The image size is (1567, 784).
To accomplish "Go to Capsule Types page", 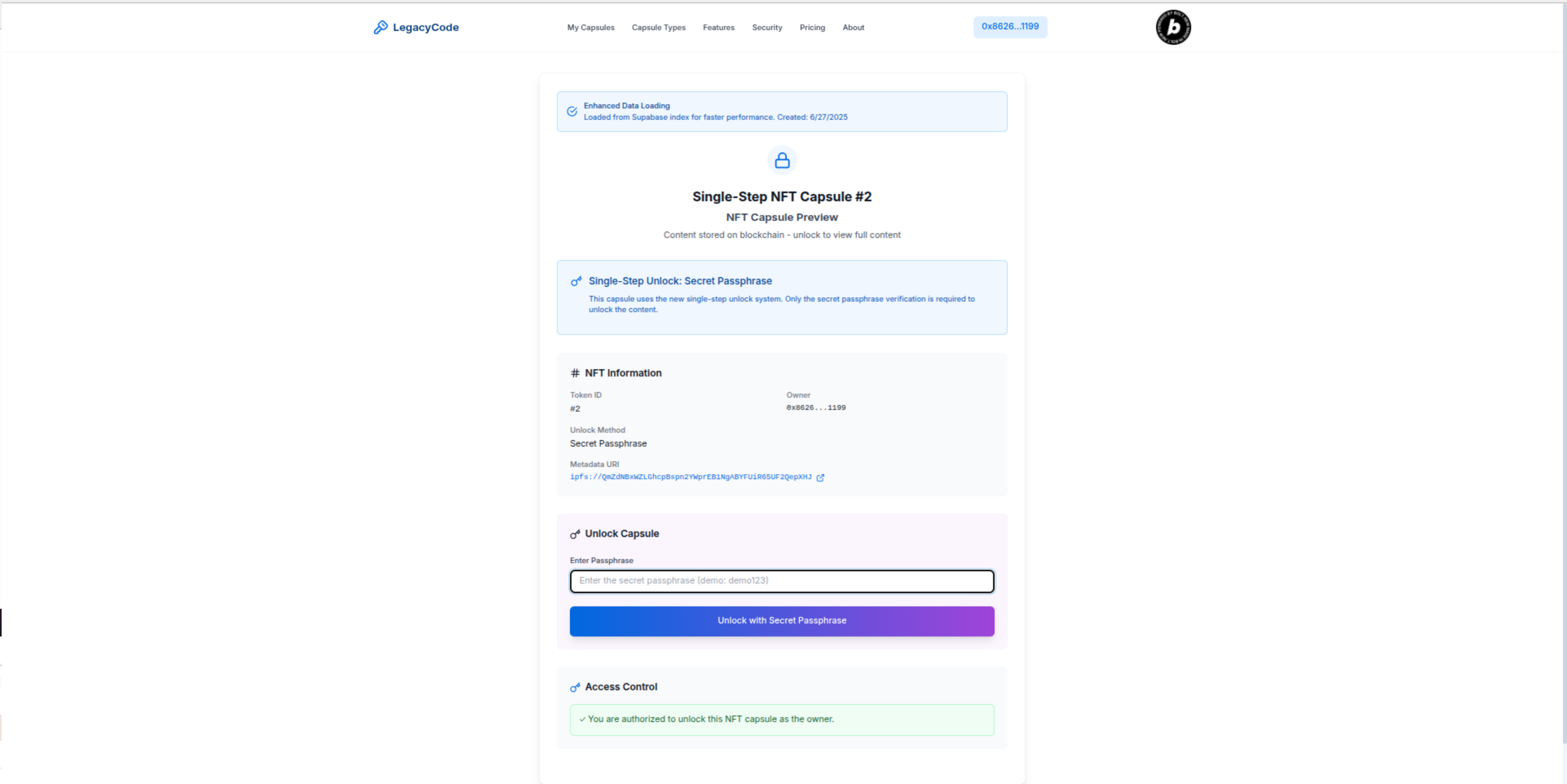I will (658, 27).
